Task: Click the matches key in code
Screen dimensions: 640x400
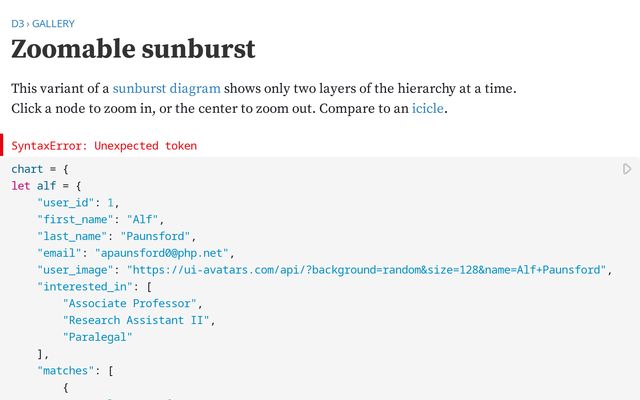Action: tap(65, 371)
